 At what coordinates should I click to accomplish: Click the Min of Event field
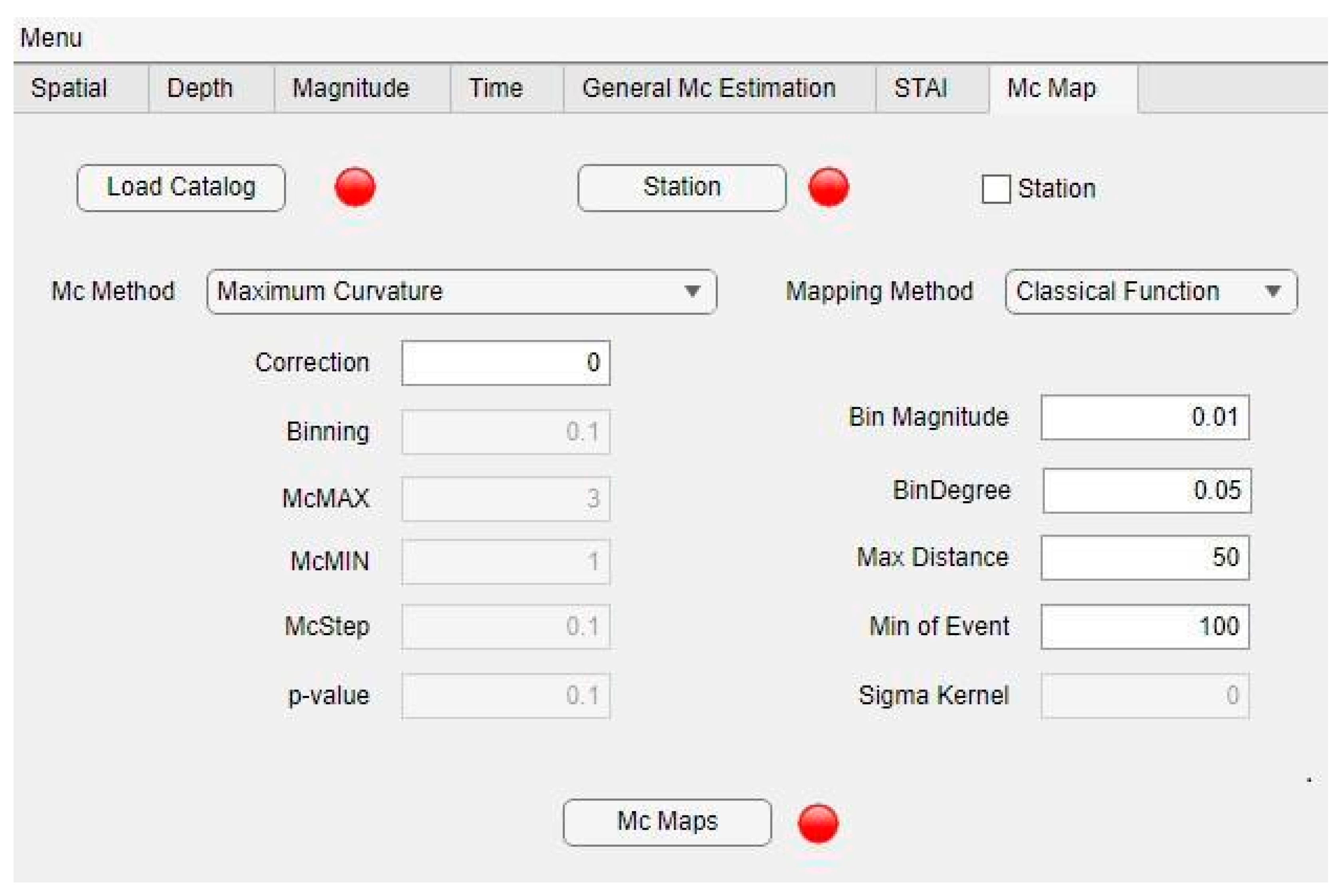click(1145, 626)
